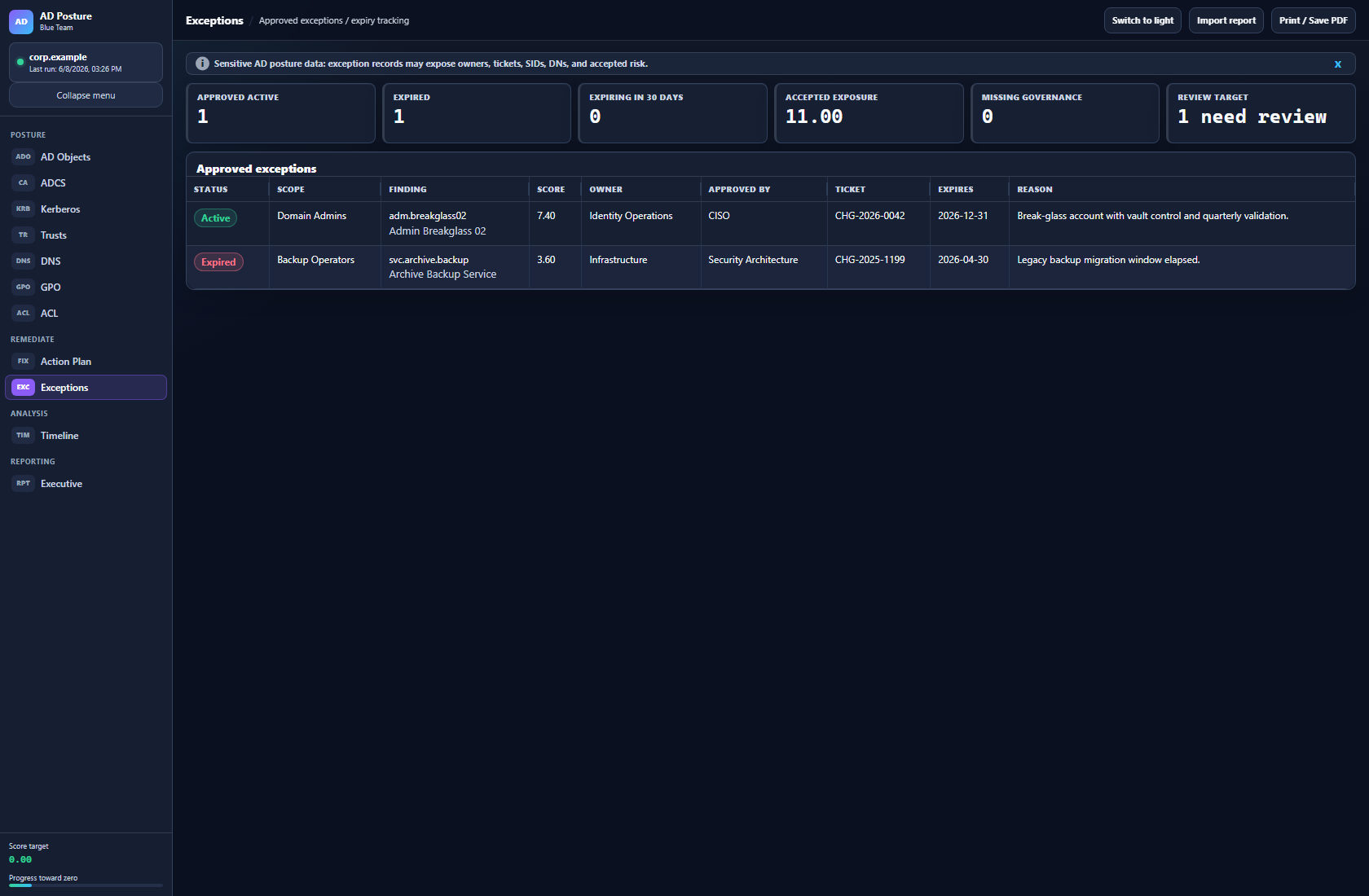Click the Approved Active stat card

280,113
